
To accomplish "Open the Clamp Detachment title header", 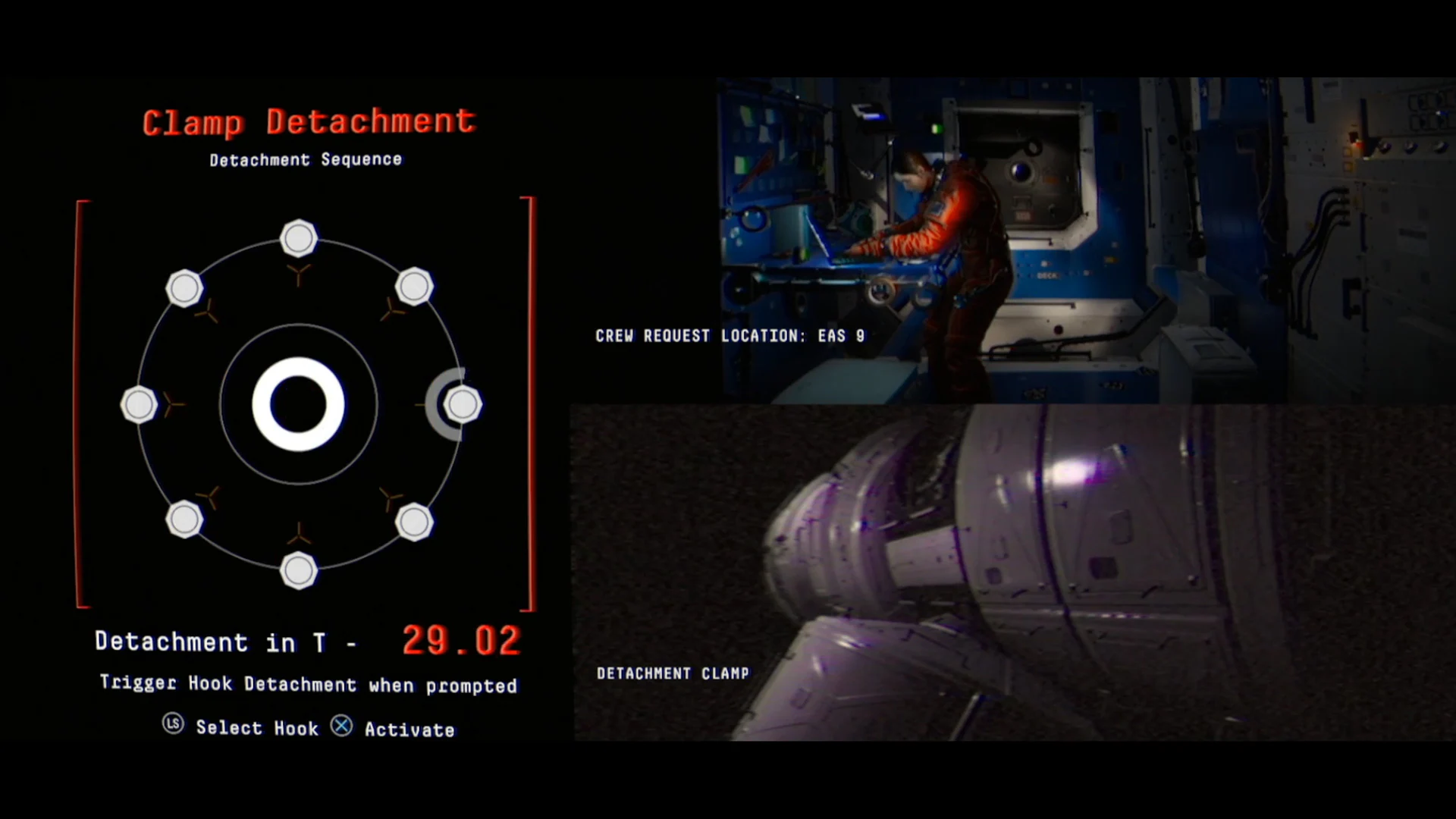I will (309, 120).
